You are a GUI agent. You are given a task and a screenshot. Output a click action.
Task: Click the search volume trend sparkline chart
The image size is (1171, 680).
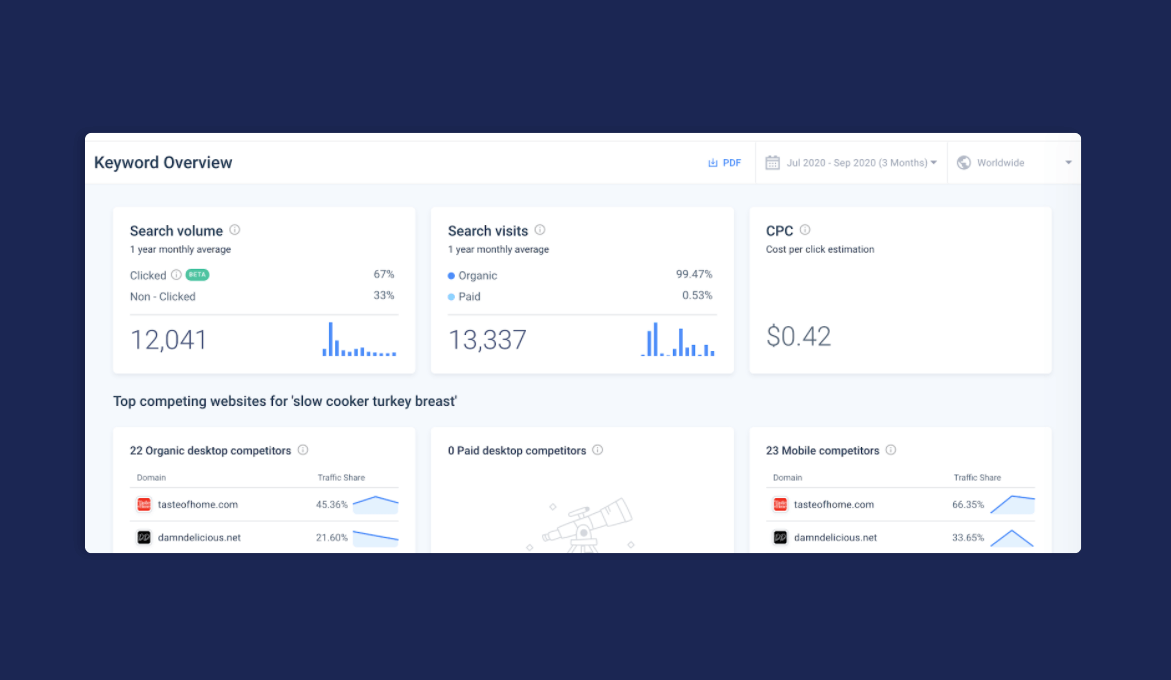(359, 340)
